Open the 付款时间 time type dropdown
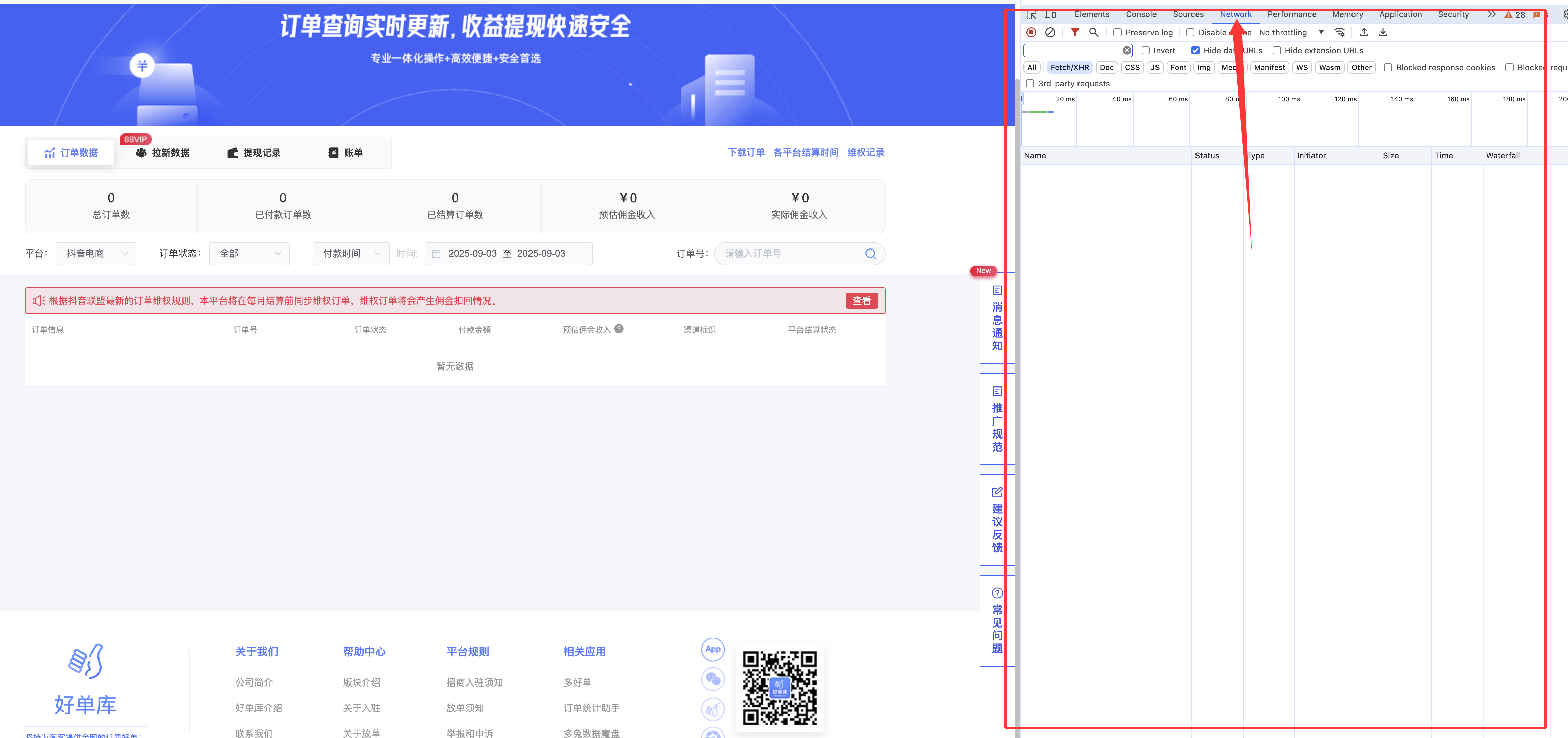Image resolution: width=1568 pixels, height=738 pixels. tap(351, 253)
